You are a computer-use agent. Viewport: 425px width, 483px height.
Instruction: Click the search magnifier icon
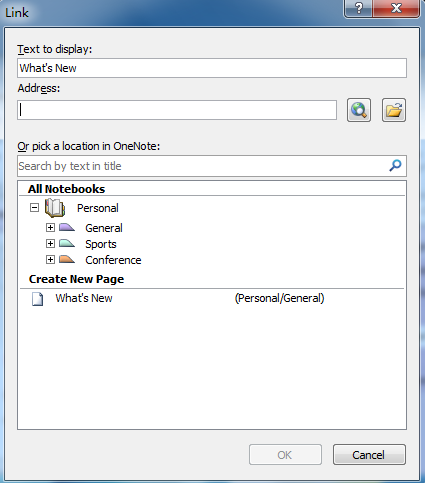pos(395,166)
